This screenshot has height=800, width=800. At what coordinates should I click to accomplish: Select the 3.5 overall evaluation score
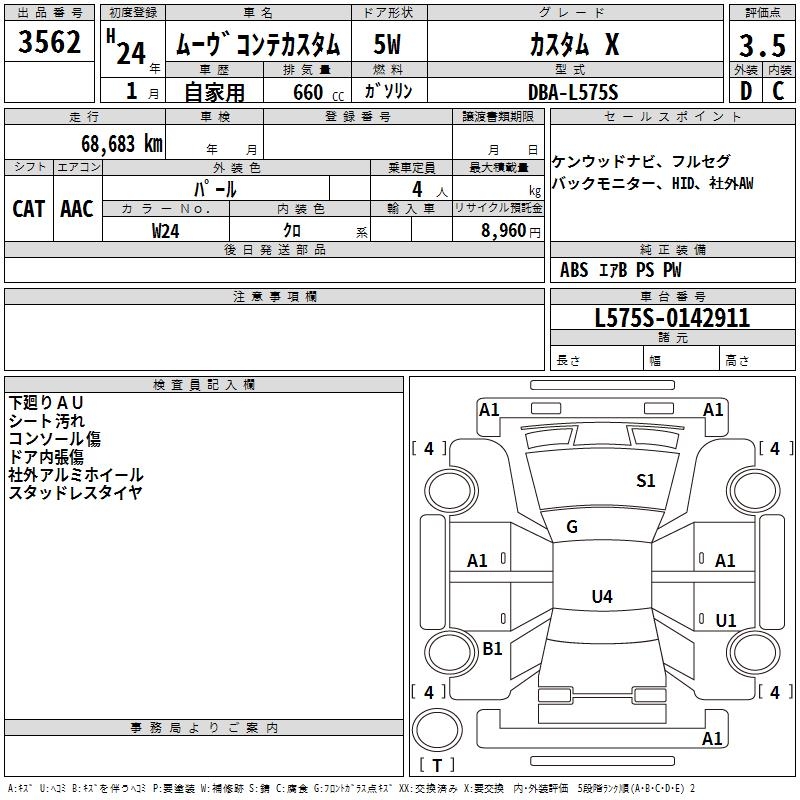pyautogui.click(x=760, y=45)
